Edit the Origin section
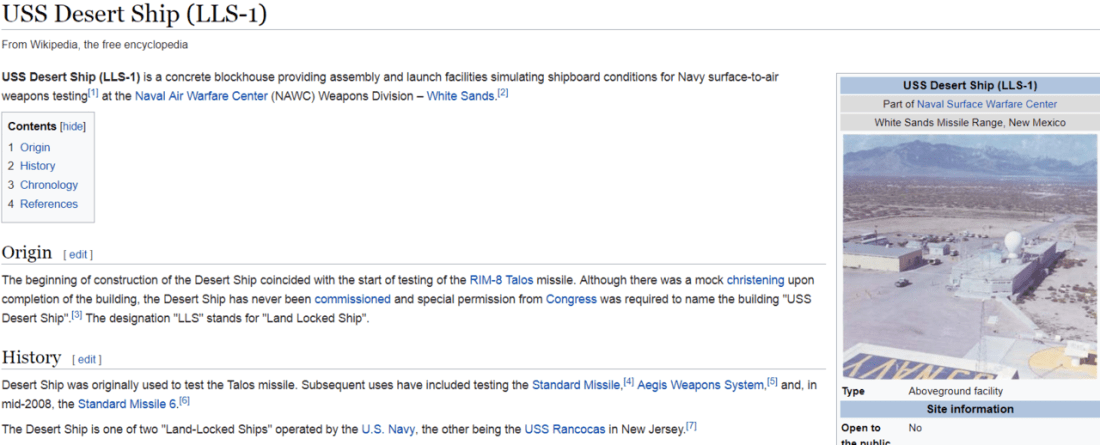This screenshot has width=1100, height=445. pos(78,254)
